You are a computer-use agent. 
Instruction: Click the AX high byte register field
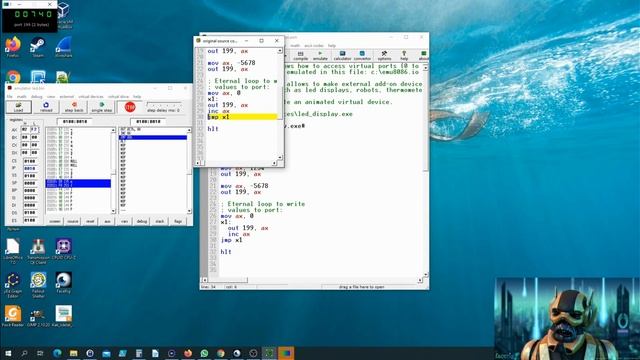click(25, 130)
